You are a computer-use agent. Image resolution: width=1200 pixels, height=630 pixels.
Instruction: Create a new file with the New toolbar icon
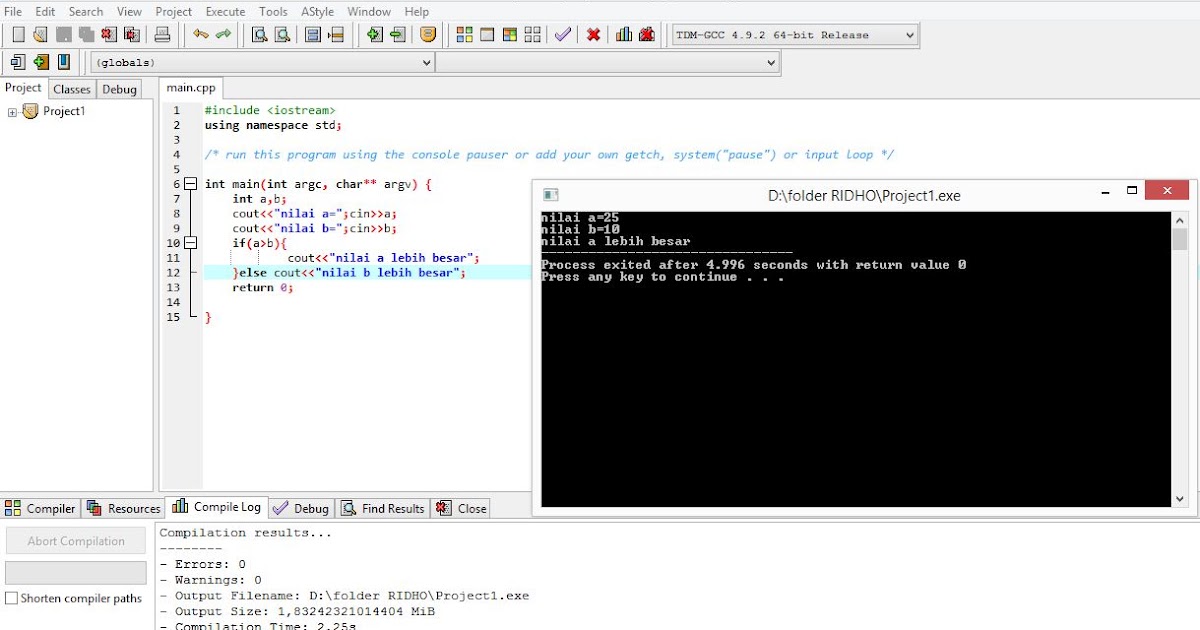tap(18, 35)
